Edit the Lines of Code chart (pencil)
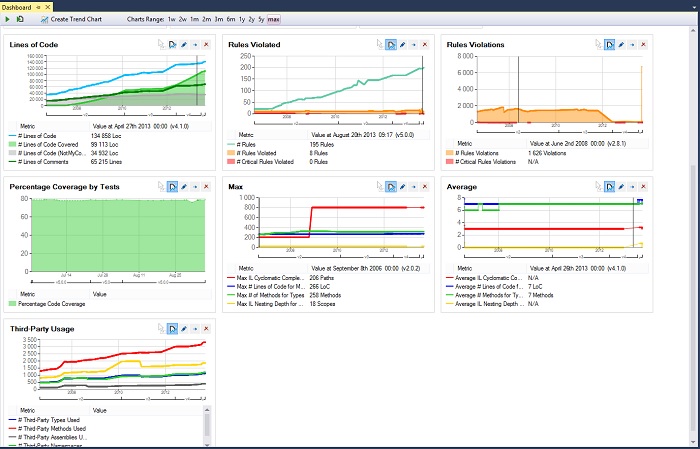 pyautogui.click(x=184, y=45)
